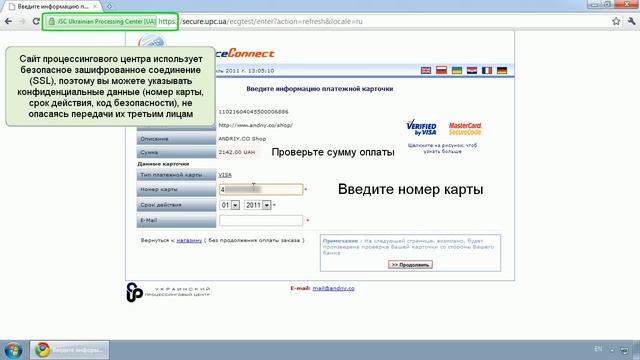Go forward with the browser forward arrow

(22, 21)
